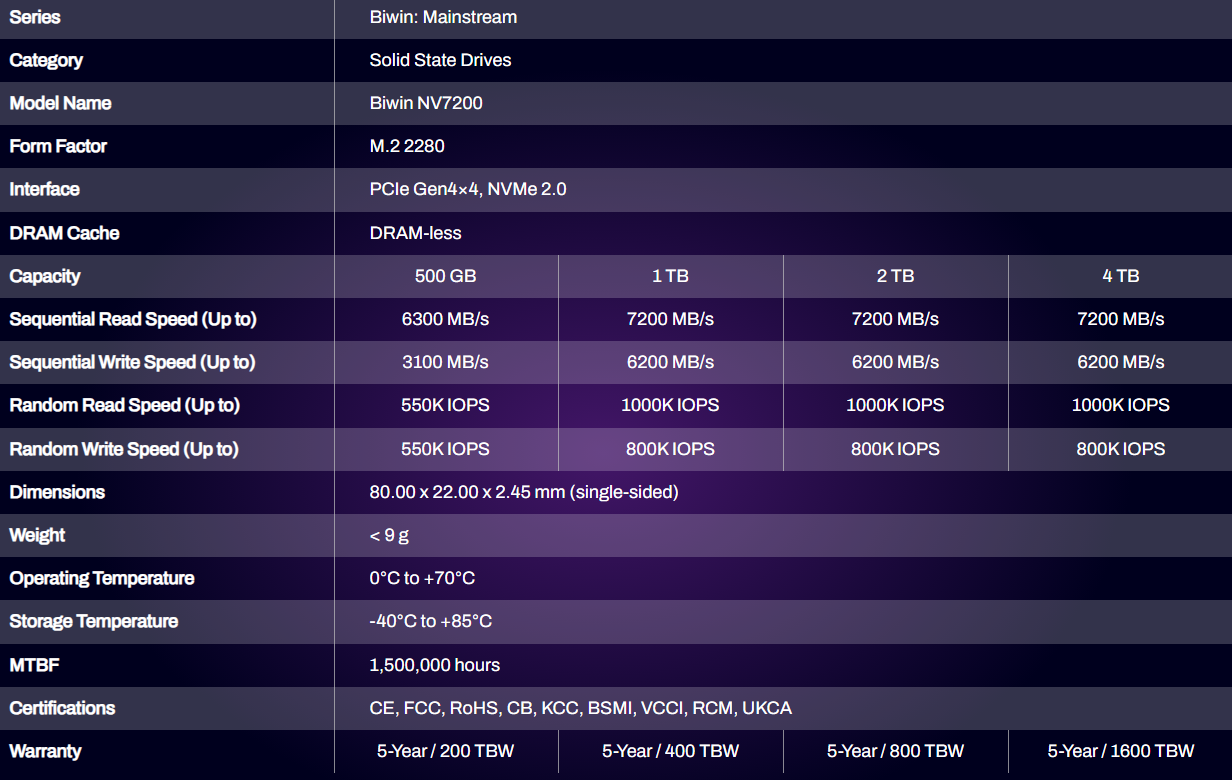This screenshot has width=1232, height=780.
Task: Click the '5-Year / 200 TBW' cell
Action: pos(446,751)
